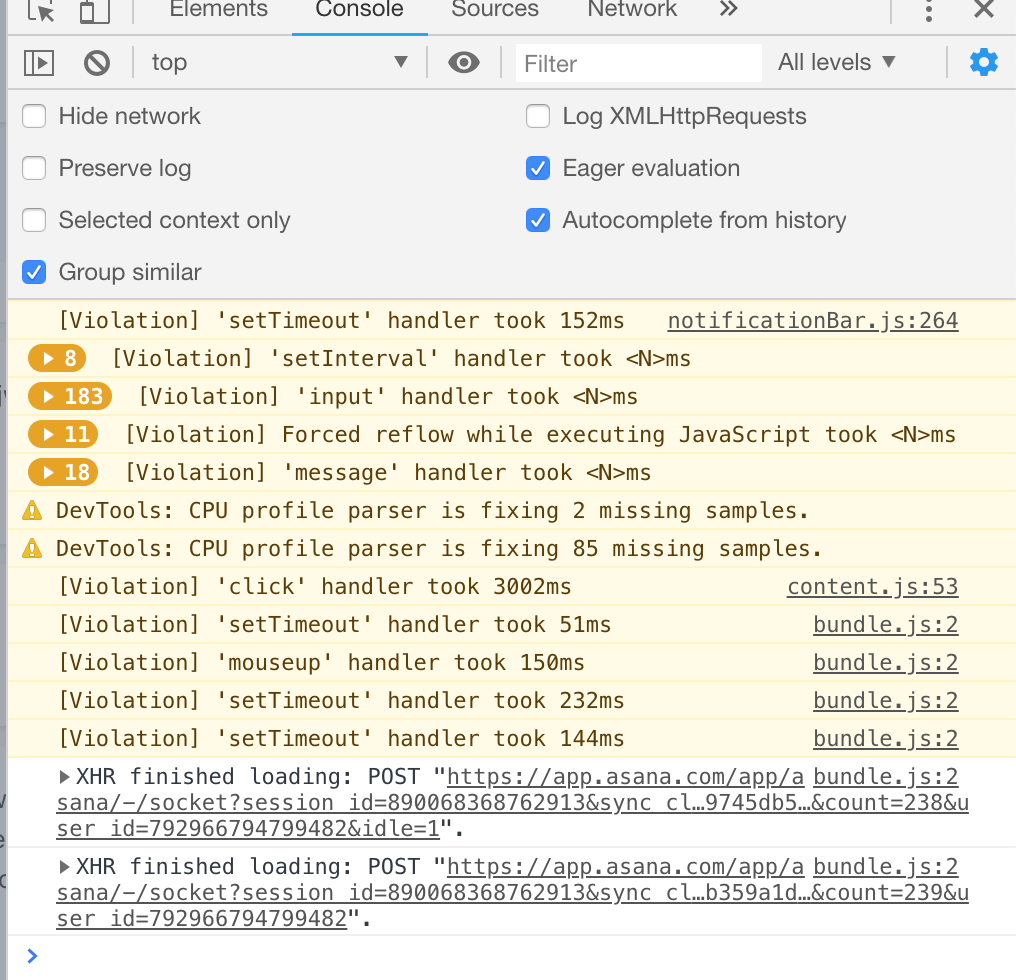The image size is (1016, 980).
Task: Select the 'mouseup' handler took 150ms message
Action: pos(321,662)
